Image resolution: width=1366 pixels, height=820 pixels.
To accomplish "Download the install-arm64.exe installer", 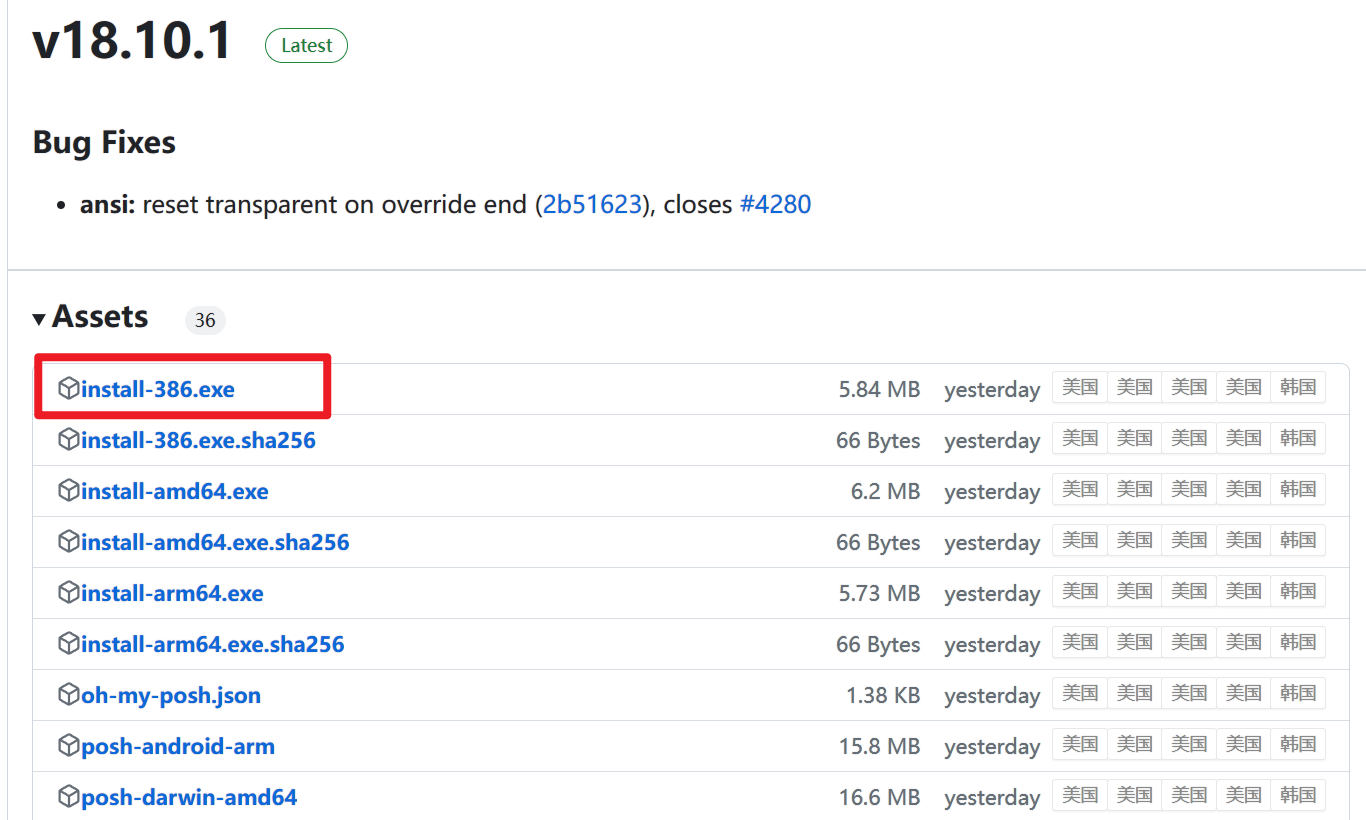I will click(172, 593).
